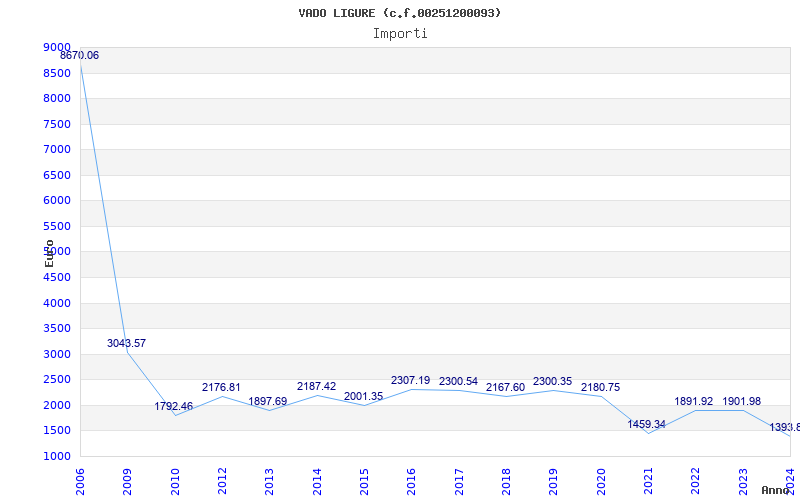Click the 1792.46 data label
Viewport: 800px width, 500px height.
pos(174,407)
